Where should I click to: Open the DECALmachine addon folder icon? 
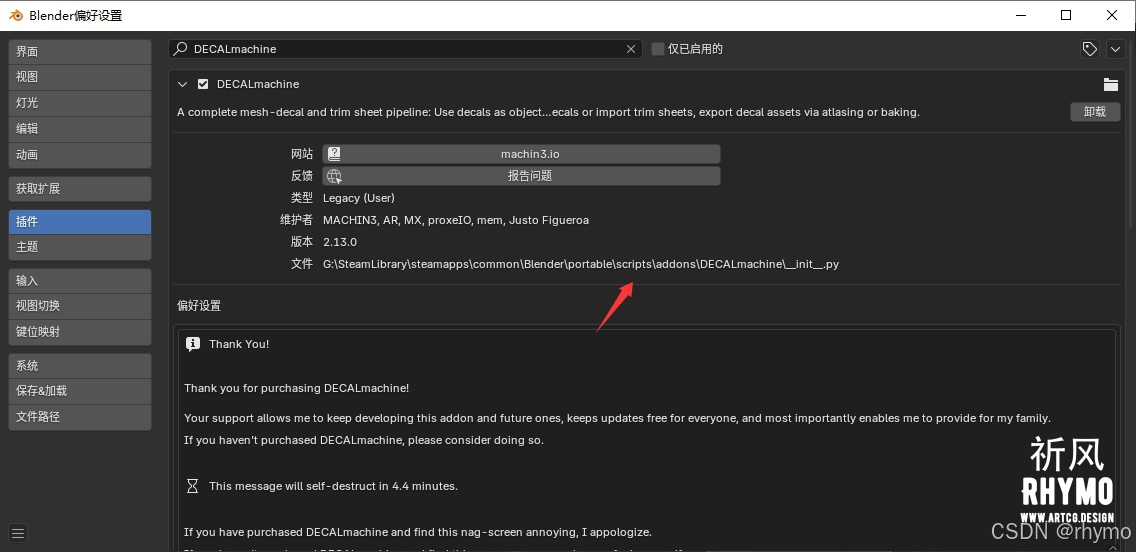pyautogui.click(x=1111, y=84)
